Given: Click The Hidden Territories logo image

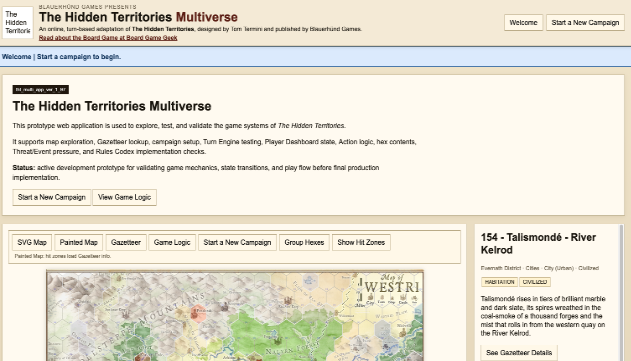Looking at the screenshot, I should (18, 23).
